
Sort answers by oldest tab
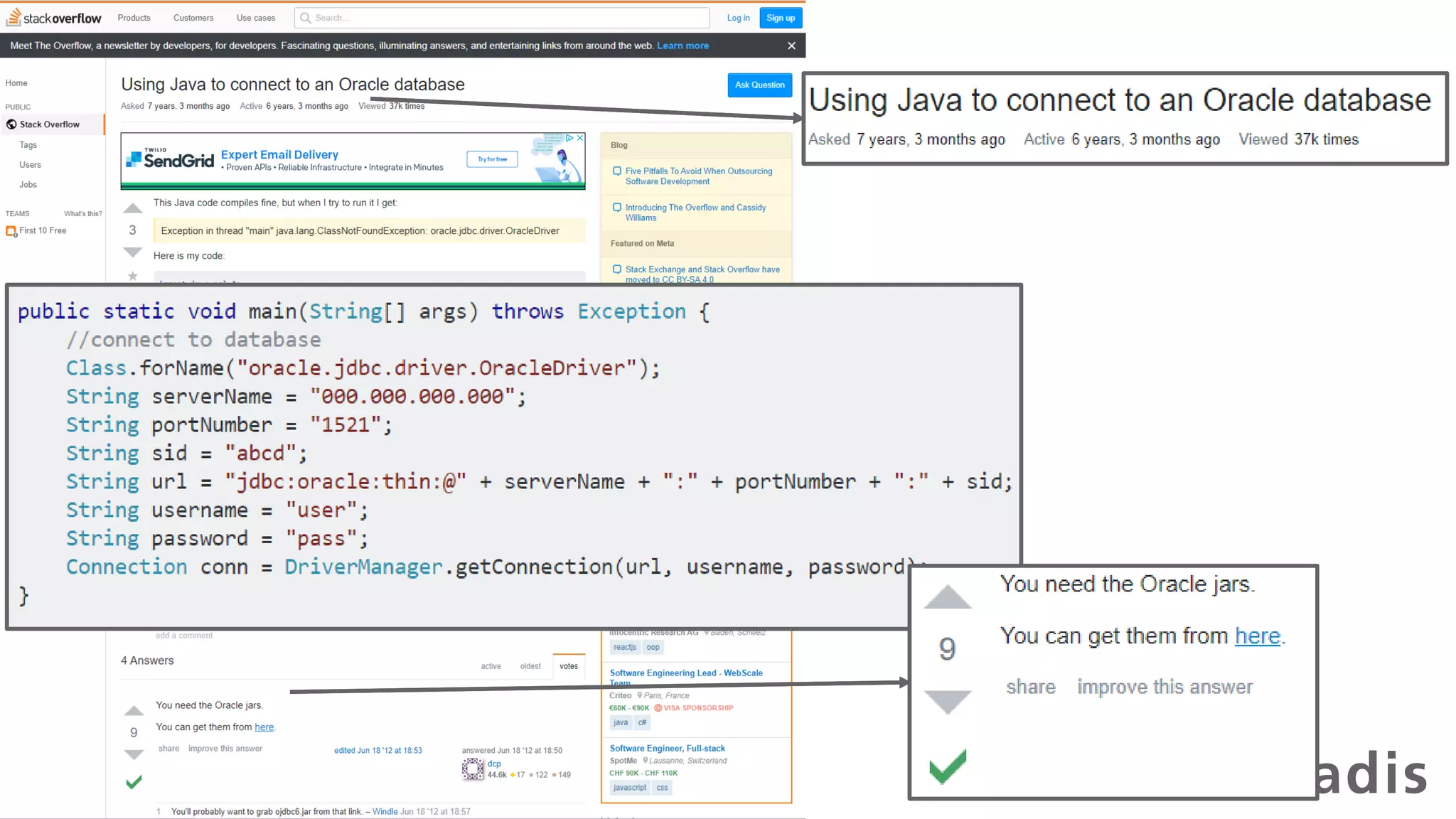click(530, 666)
